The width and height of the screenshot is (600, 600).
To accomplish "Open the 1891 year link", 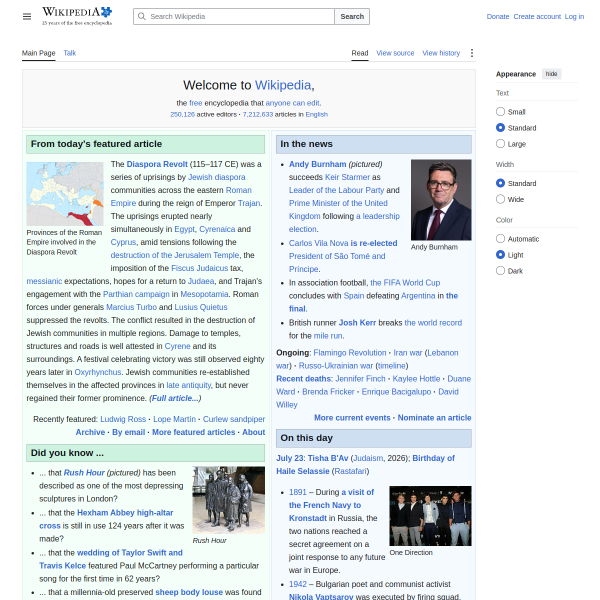I will point(298,492).
